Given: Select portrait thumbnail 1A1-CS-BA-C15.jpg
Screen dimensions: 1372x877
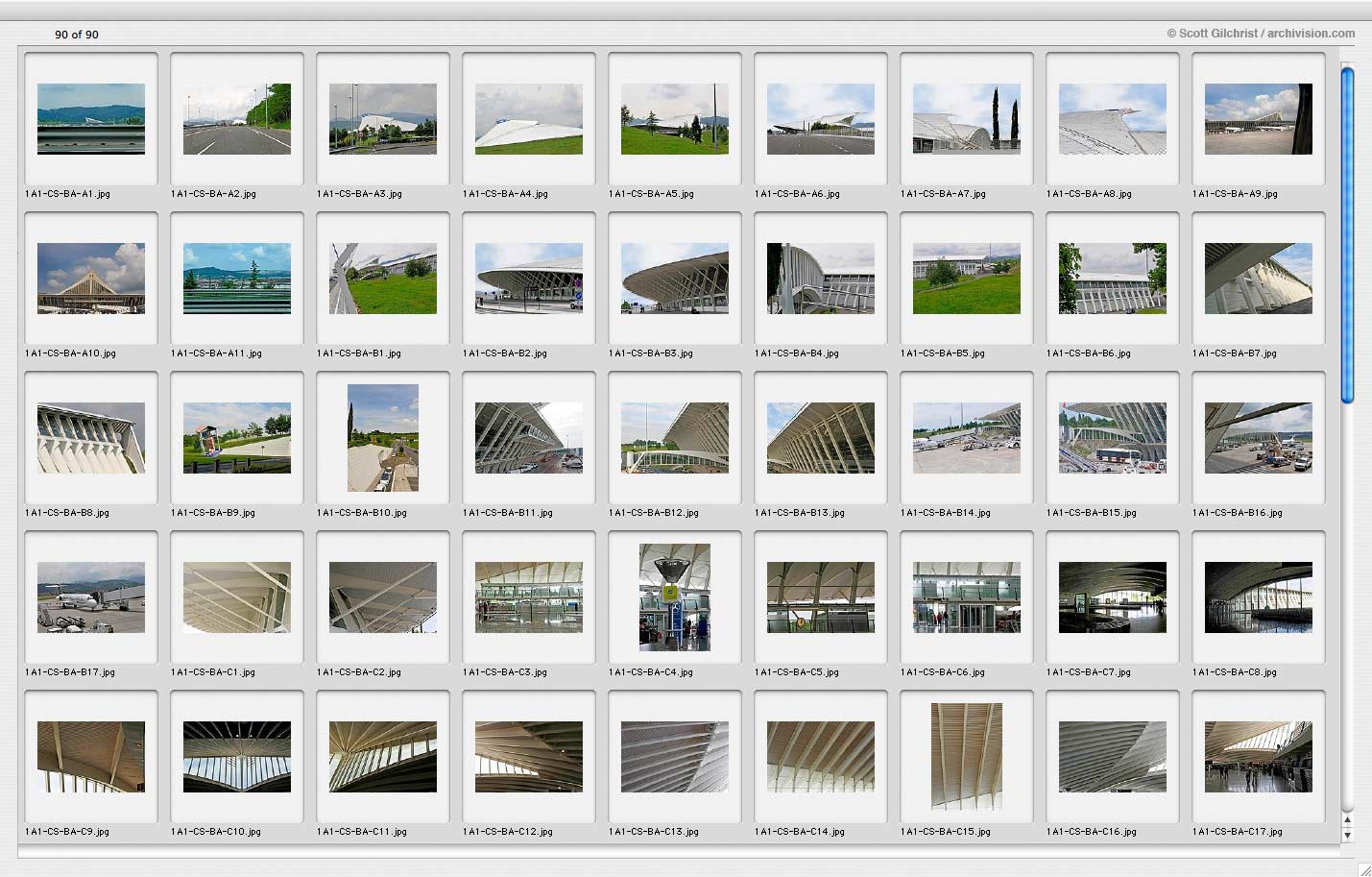Looking at the screenshot, I should pyautogui.click(x=967, y=757).
